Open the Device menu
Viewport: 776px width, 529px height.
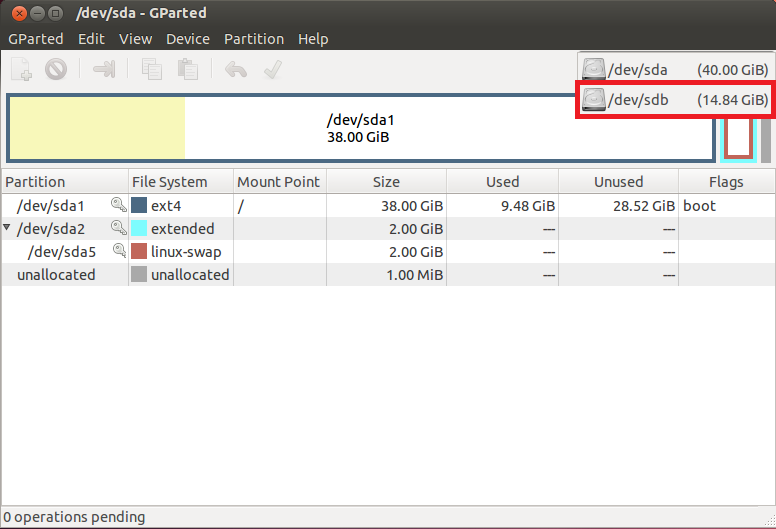188,39
